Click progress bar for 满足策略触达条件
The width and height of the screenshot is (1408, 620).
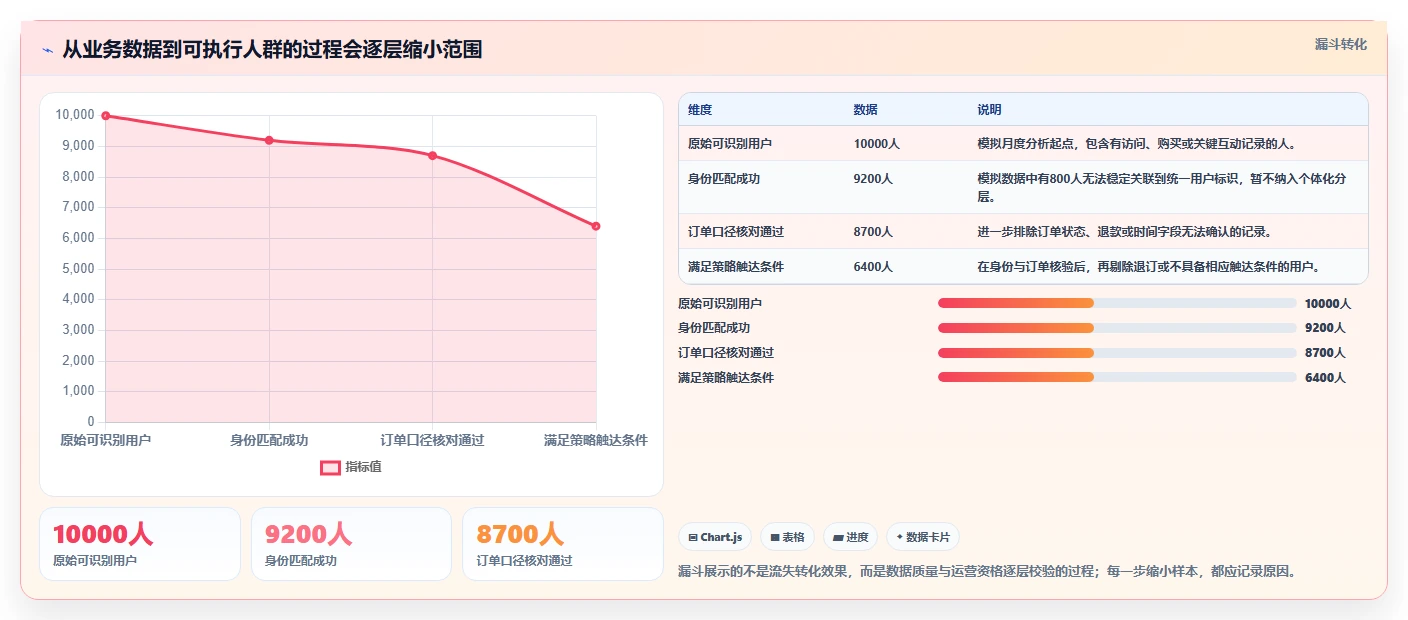coord(1117,378)
